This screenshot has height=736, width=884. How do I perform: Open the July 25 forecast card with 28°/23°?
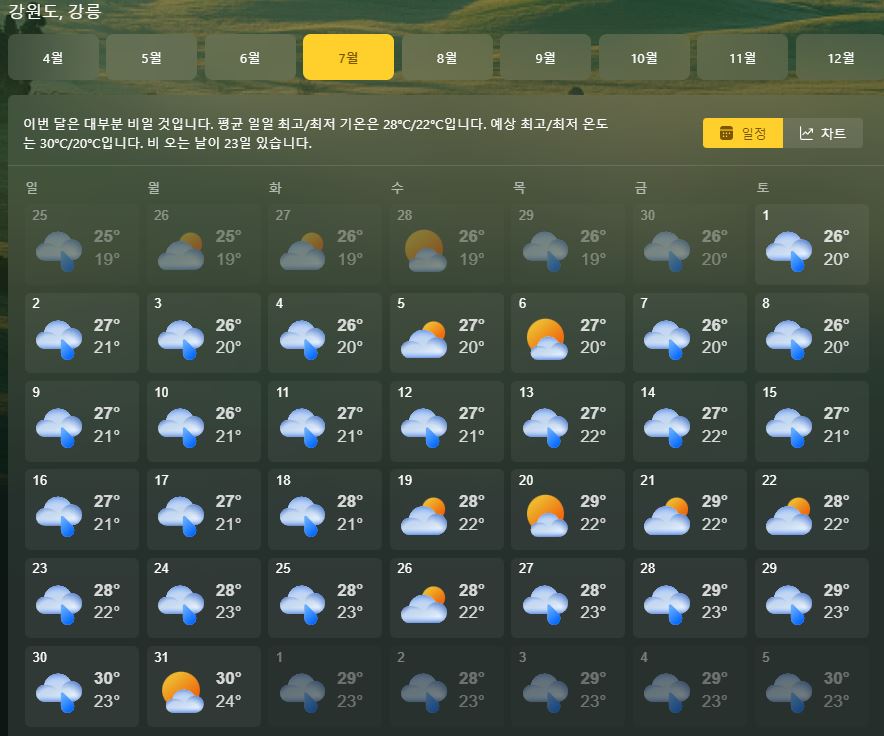coord(325,598)
